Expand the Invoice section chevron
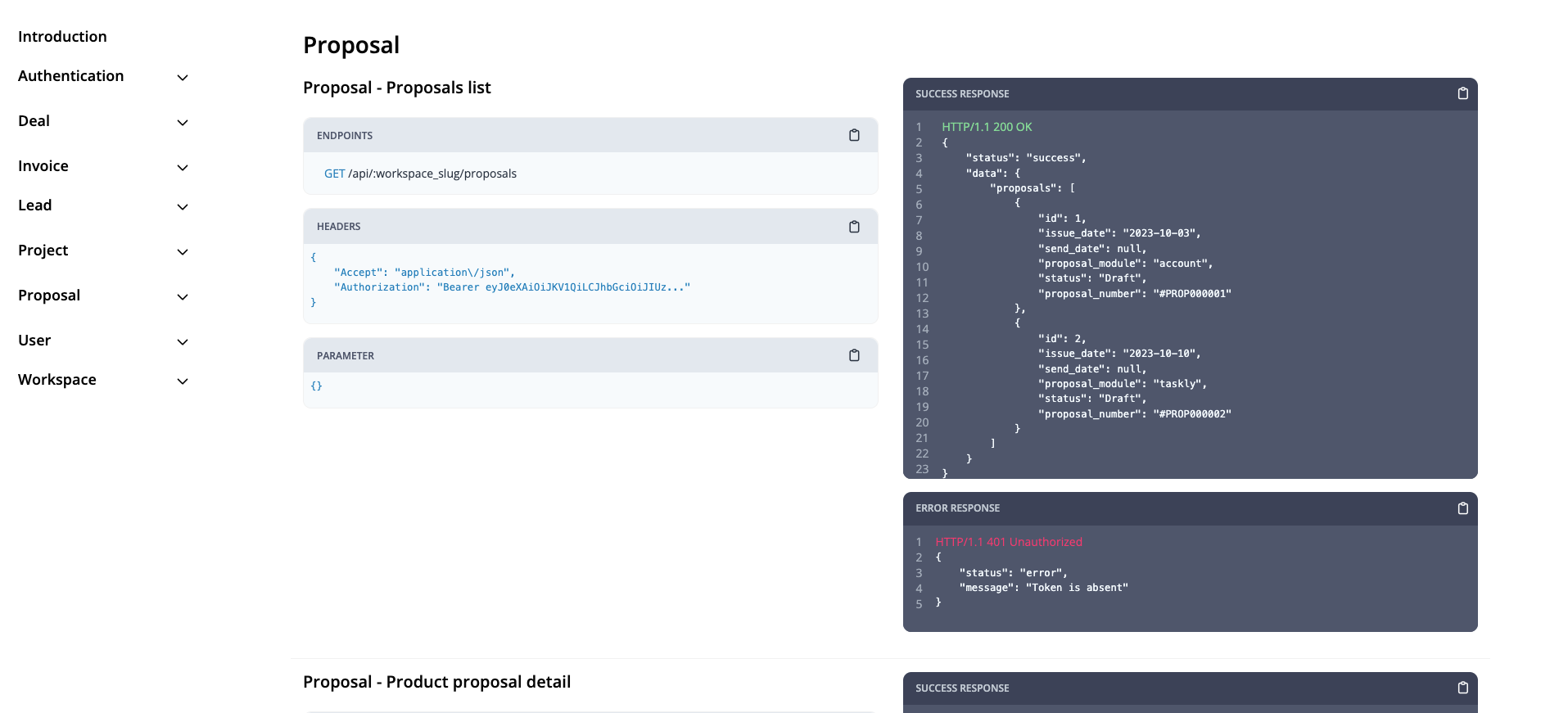The image size is (1568, 713). [x=183, y=168]
